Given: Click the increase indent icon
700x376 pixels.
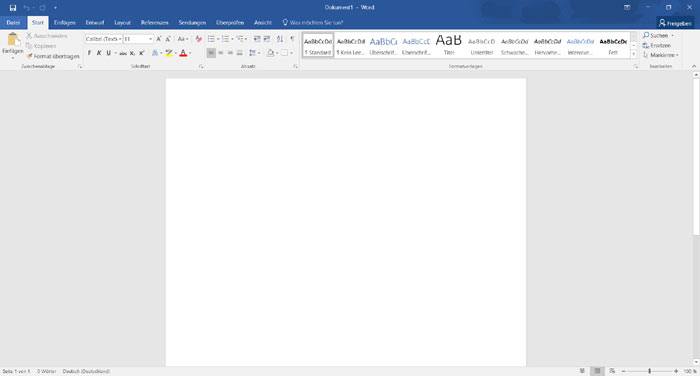Looking at the screenshot, I should (267, 39).
